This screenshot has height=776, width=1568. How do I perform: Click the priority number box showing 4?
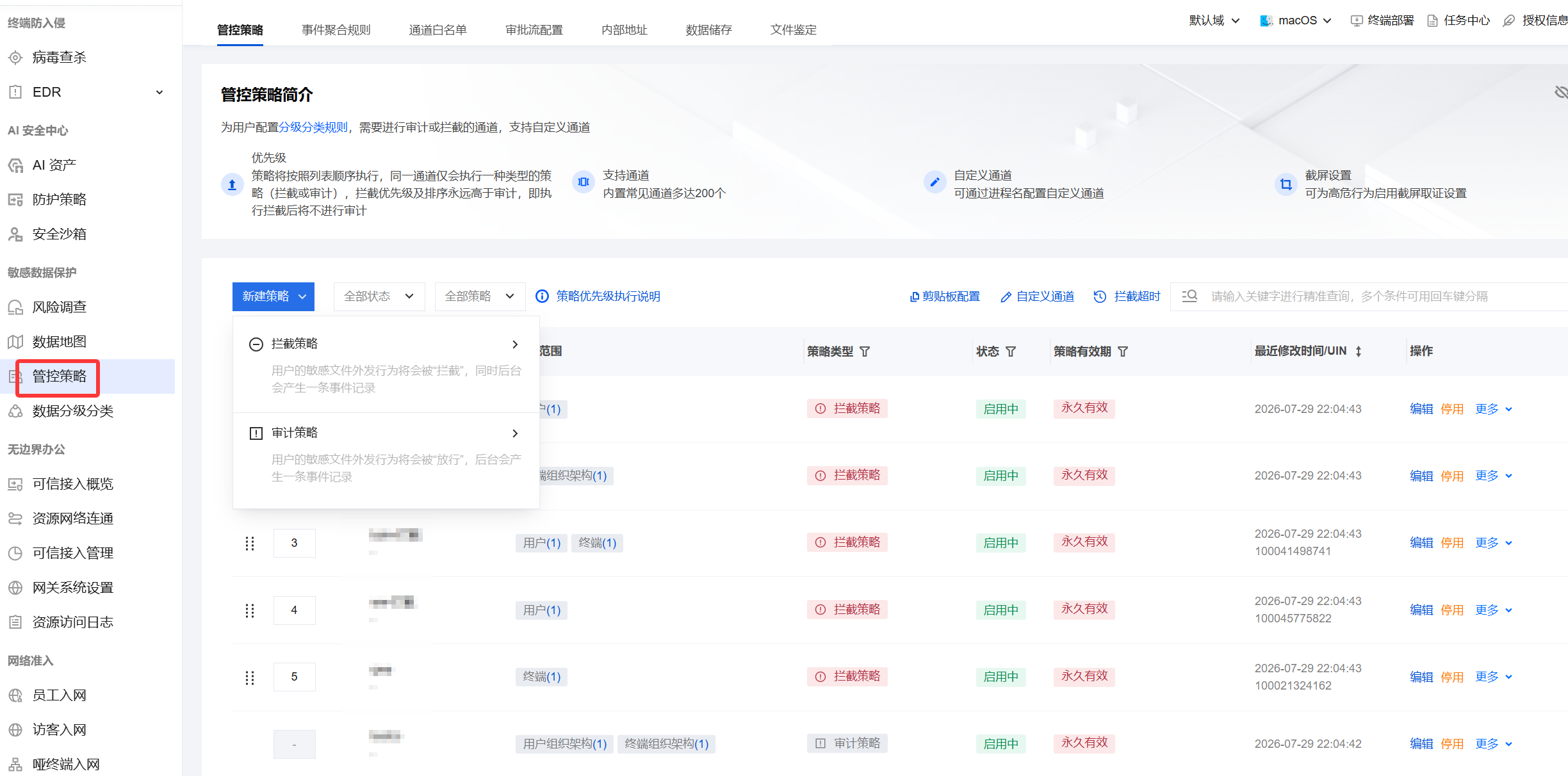(295, 610)
